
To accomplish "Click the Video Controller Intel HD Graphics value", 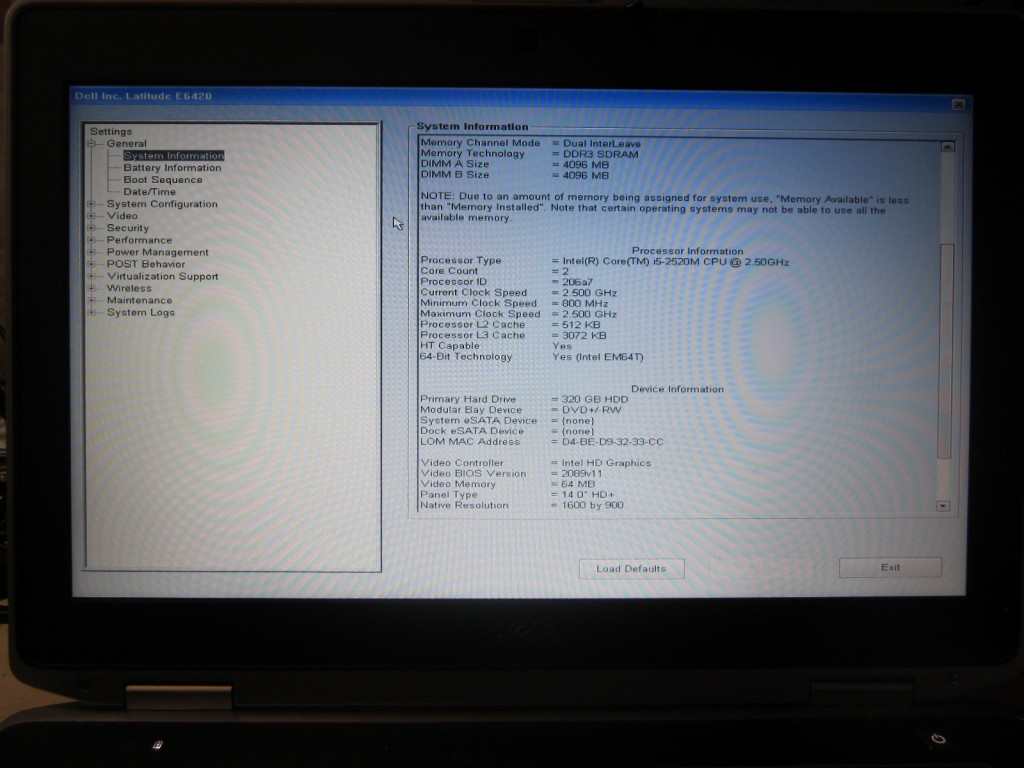I will tap(606, 463).
